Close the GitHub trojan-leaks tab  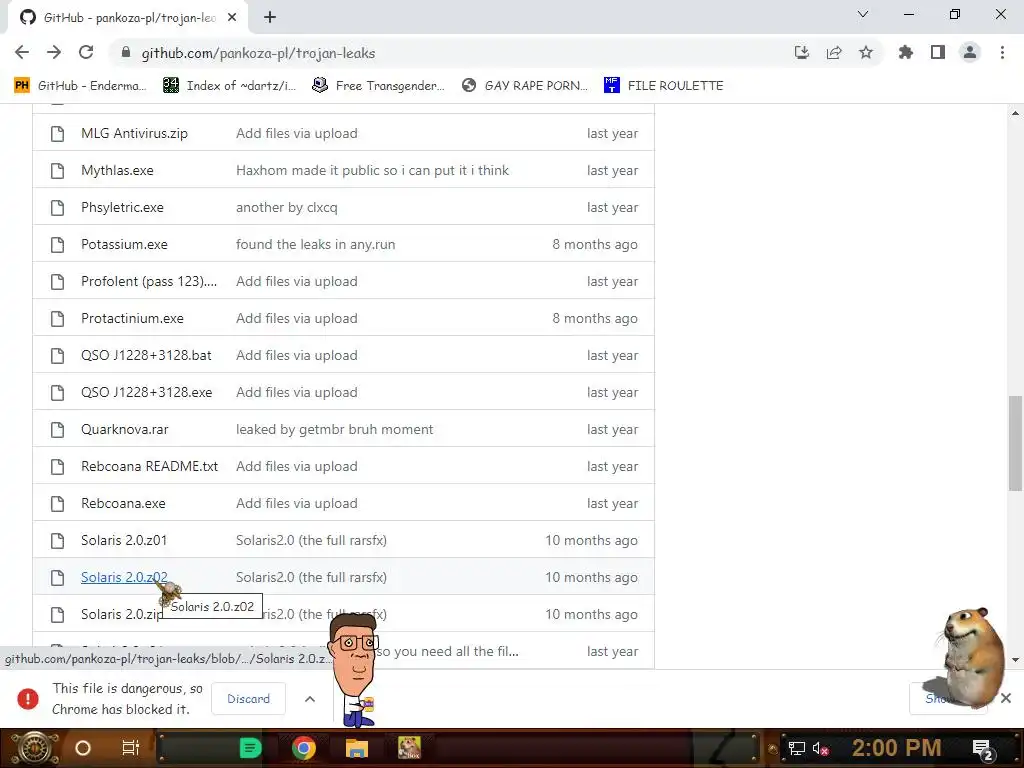(232, 18)
